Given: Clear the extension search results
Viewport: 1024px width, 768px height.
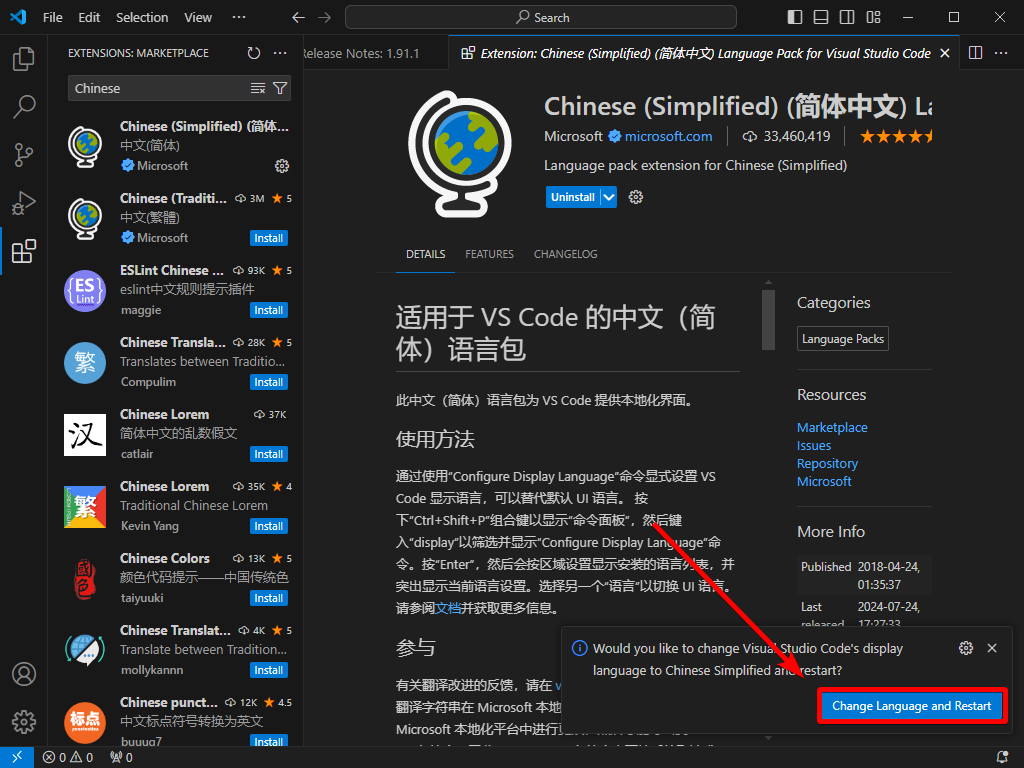Looking at the screenshot, I should click(x=257, y=88).
